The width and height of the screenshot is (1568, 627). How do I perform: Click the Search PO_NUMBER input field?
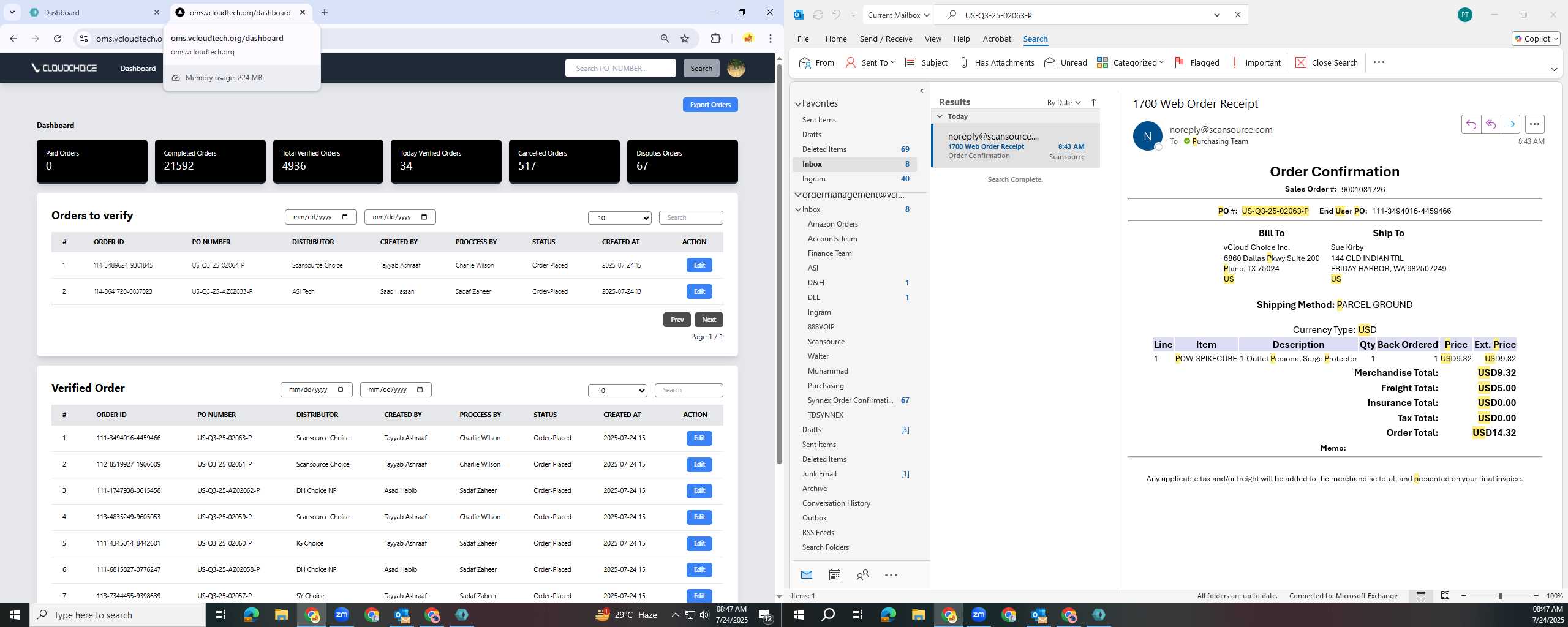coord(620,68)
